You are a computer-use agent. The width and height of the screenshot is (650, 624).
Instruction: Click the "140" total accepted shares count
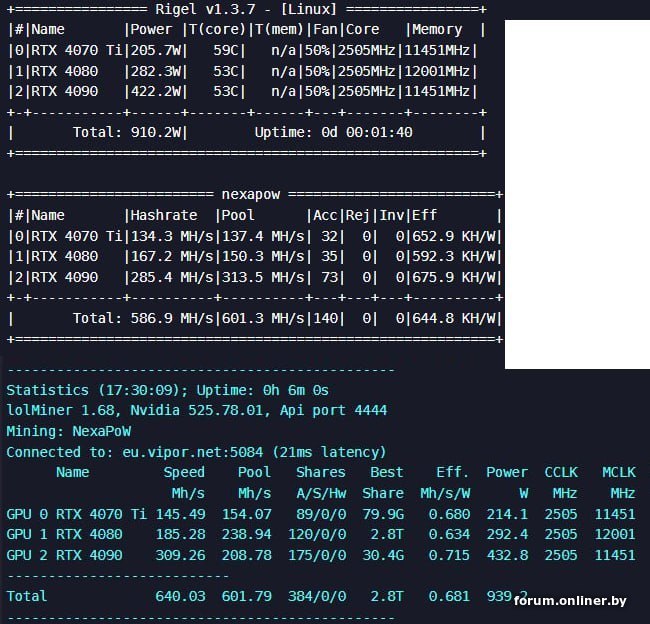(325, 318)
